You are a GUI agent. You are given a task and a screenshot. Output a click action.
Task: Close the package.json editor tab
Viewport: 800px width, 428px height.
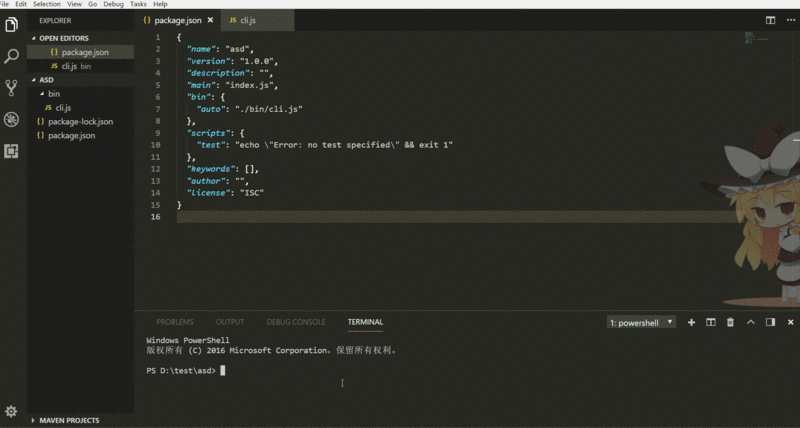210,20
